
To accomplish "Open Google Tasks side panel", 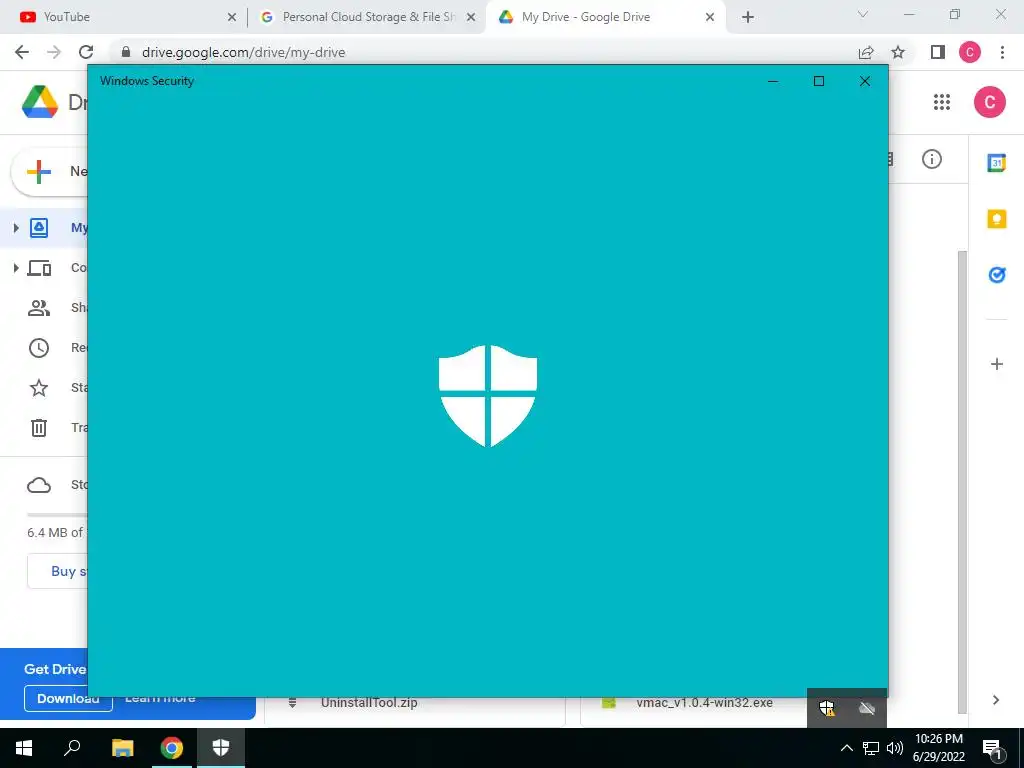I will pyautogui.click(x=997, y=275).
